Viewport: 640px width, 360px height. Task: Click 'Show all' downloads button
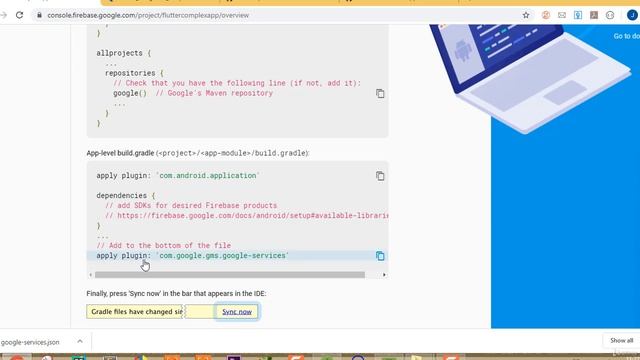tap(621, 340)
